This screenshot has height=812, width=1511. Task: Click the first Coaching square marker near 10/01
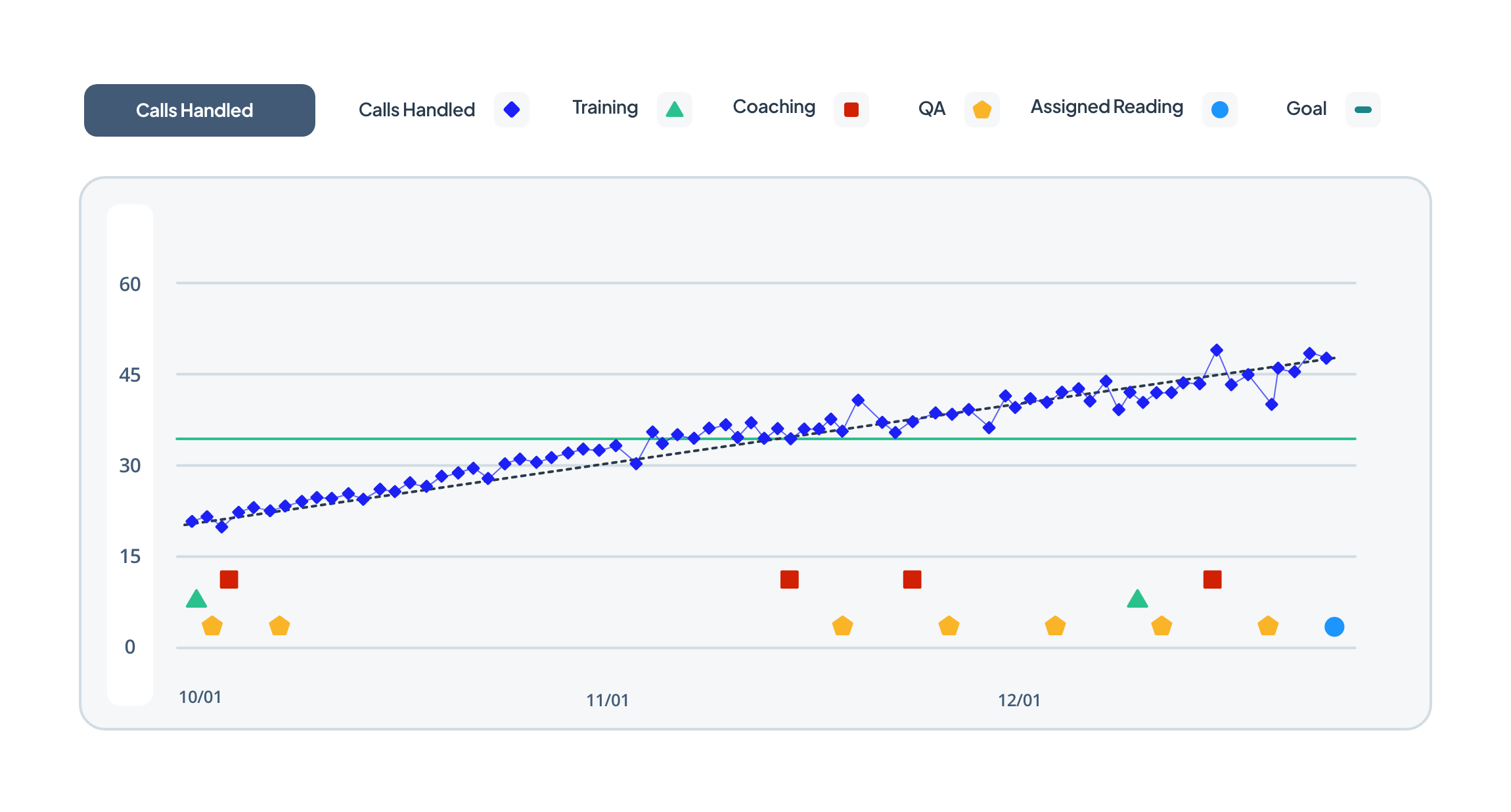pos(229,579)
